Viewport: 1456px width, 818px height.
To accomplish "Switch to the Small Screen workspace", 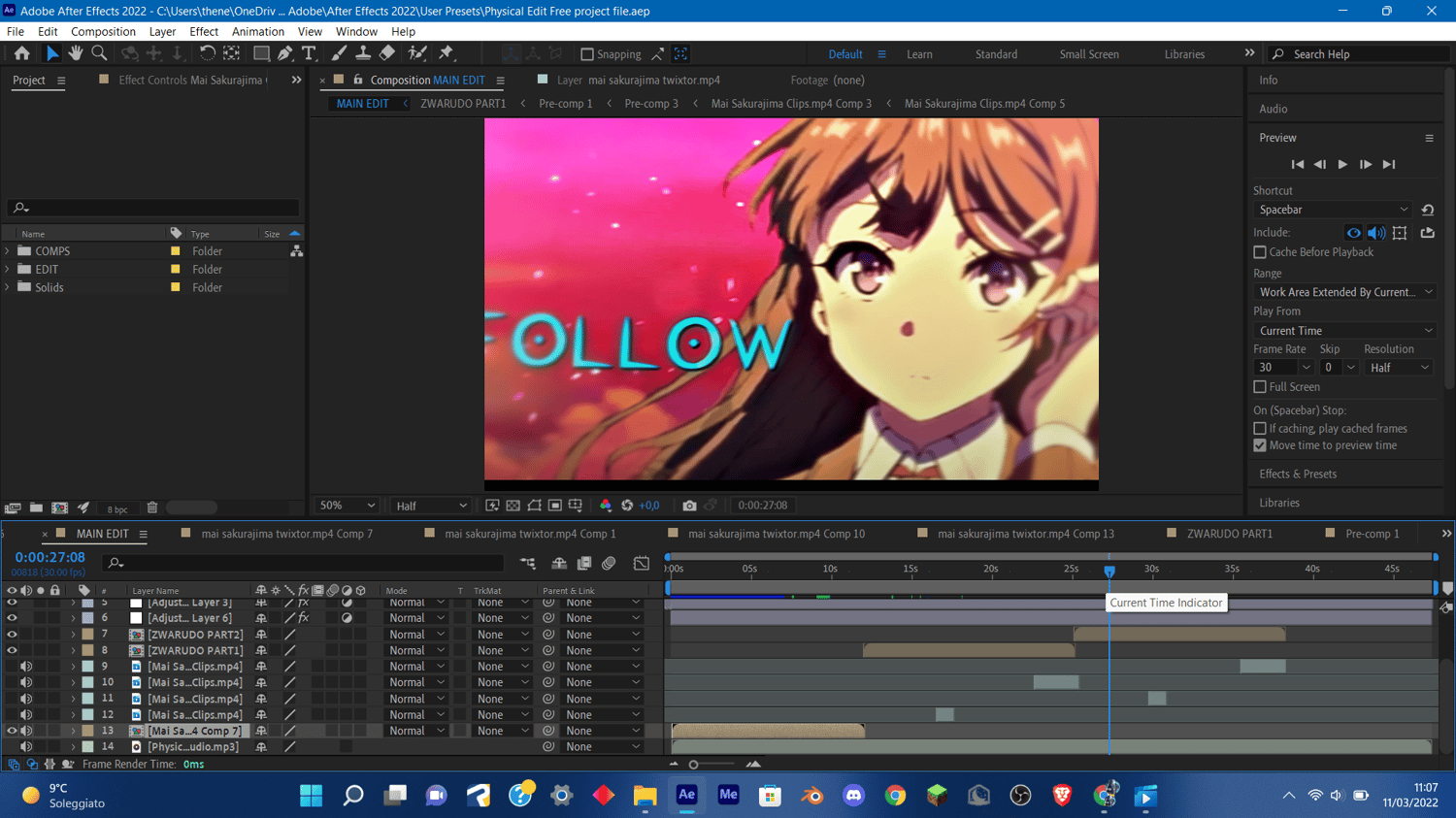I will (1089, 54).
